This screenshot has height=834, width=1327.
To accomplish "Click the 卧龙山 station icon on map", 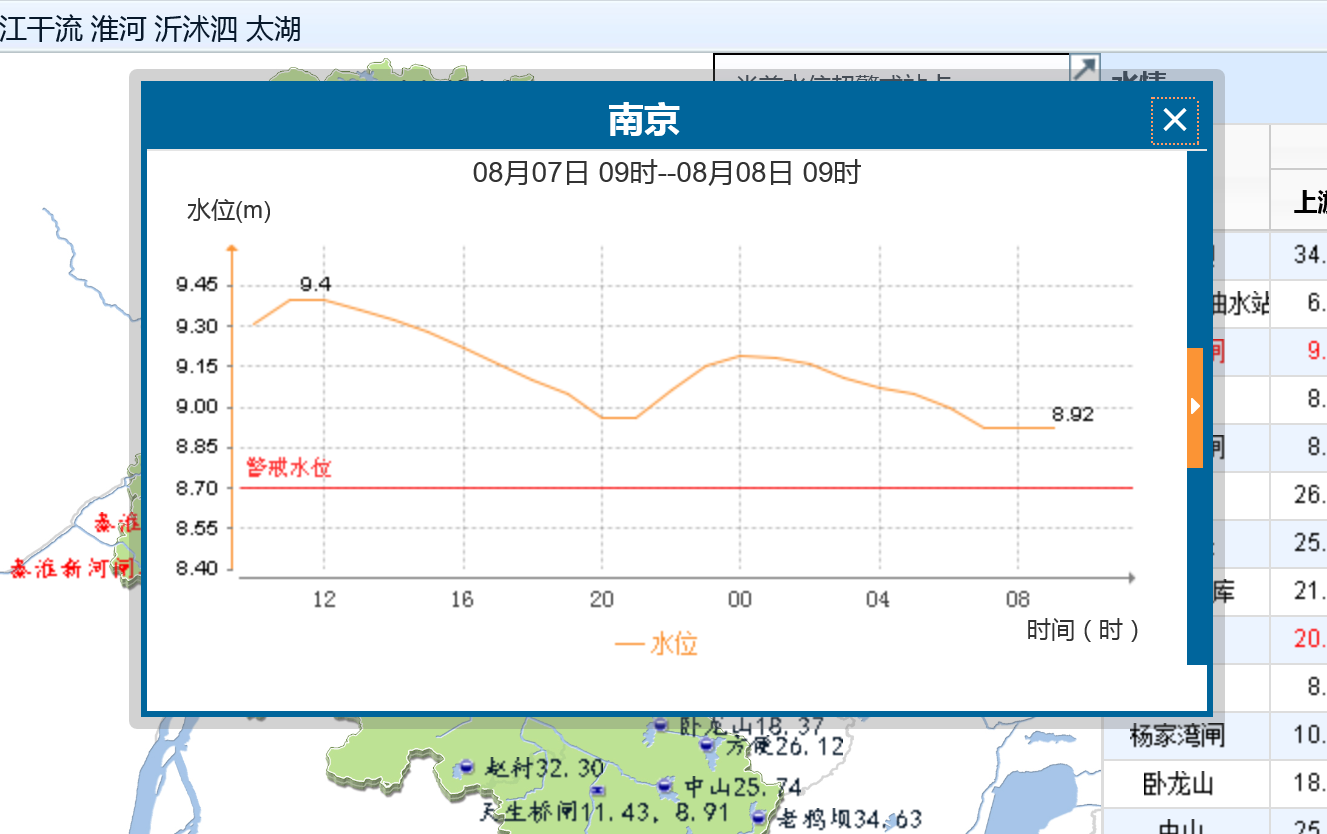I will tap(660, 725).
